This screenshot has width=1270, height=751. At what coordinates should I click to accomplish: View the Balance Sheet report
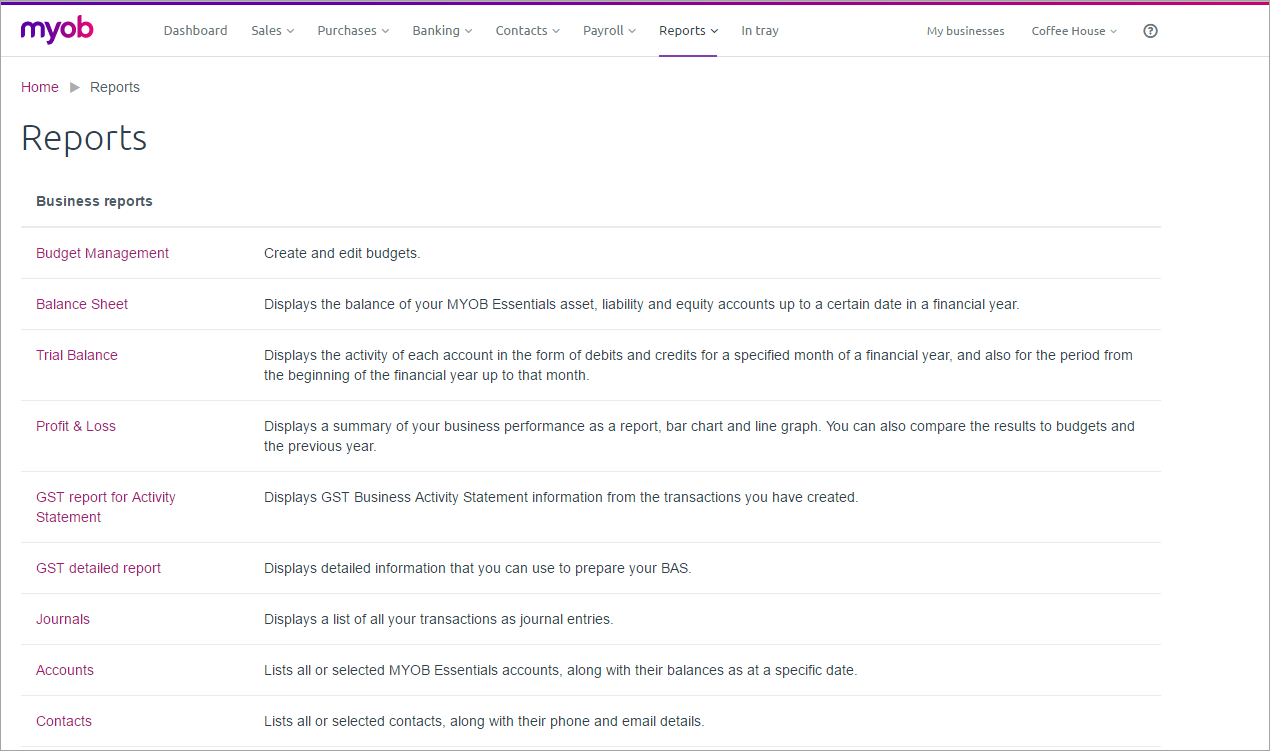point(82,304)
